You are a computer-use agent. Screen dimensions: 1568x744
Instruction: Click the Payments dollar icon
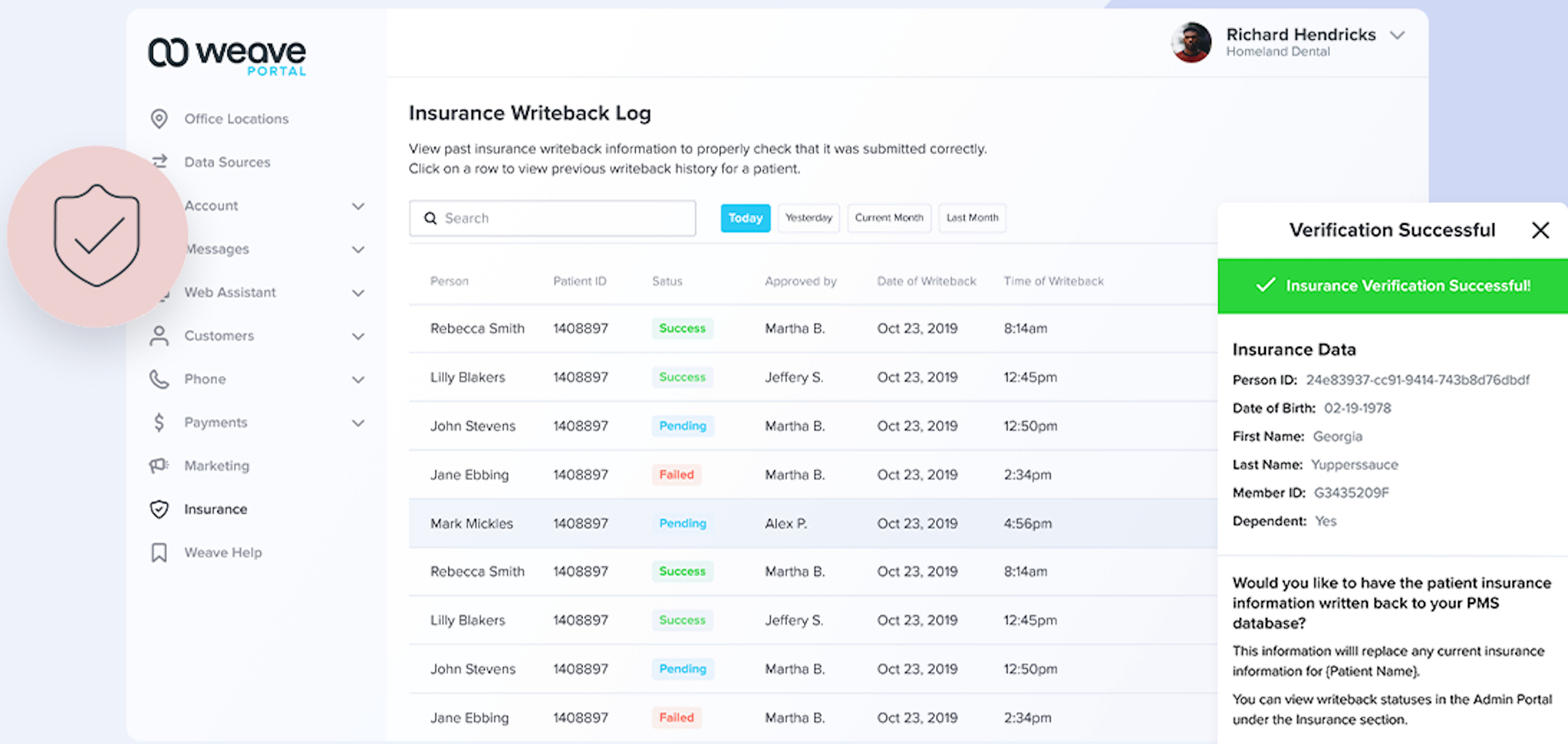(x=159, y=422)
